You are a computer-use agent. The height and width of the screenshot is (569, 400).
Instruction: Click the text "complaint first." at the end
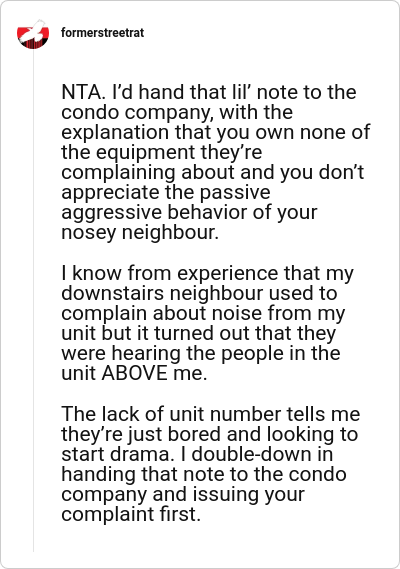pos(131,514)
